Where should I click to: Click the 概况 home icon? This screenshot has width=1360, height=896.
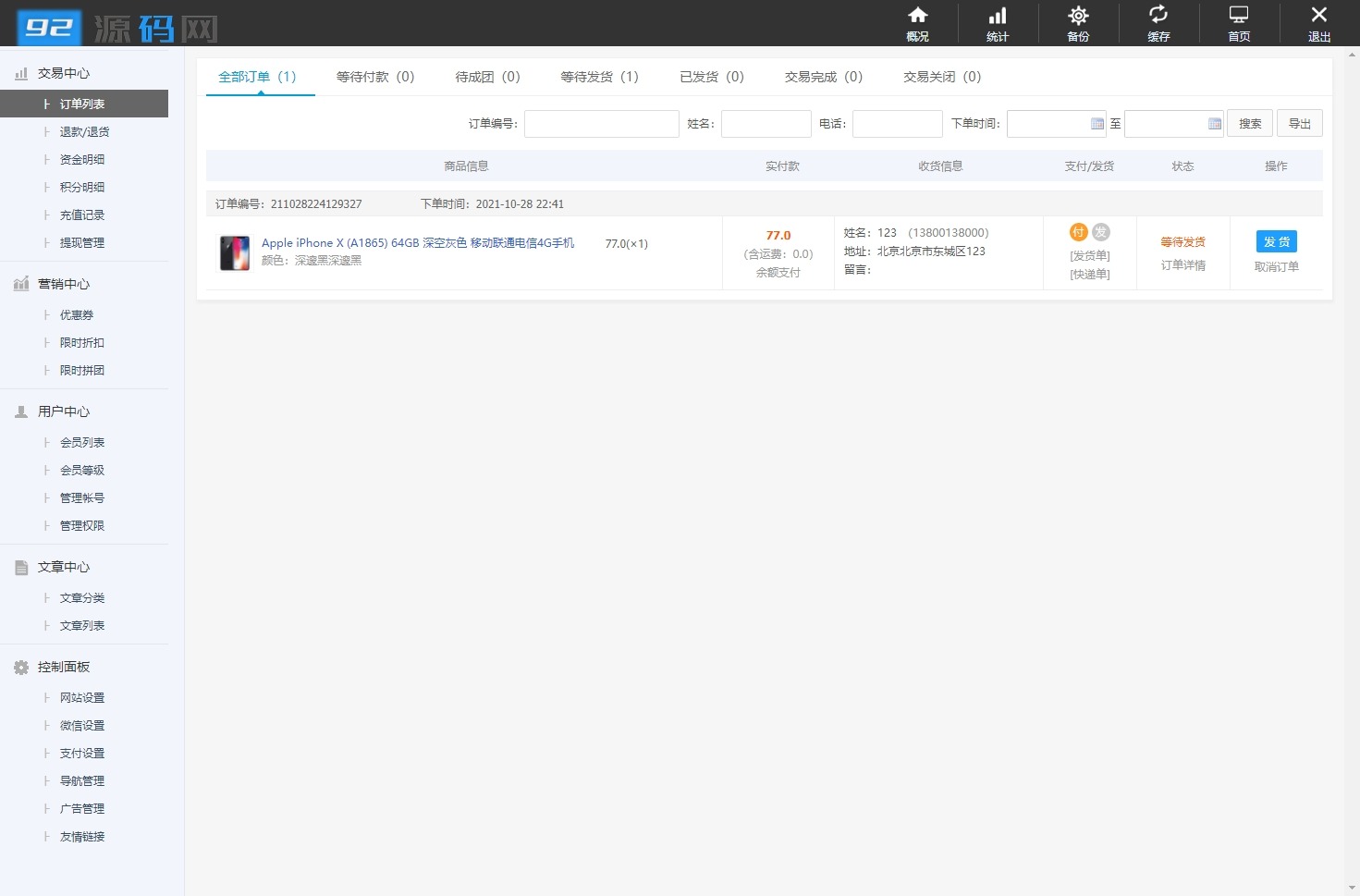pos(917,16)
